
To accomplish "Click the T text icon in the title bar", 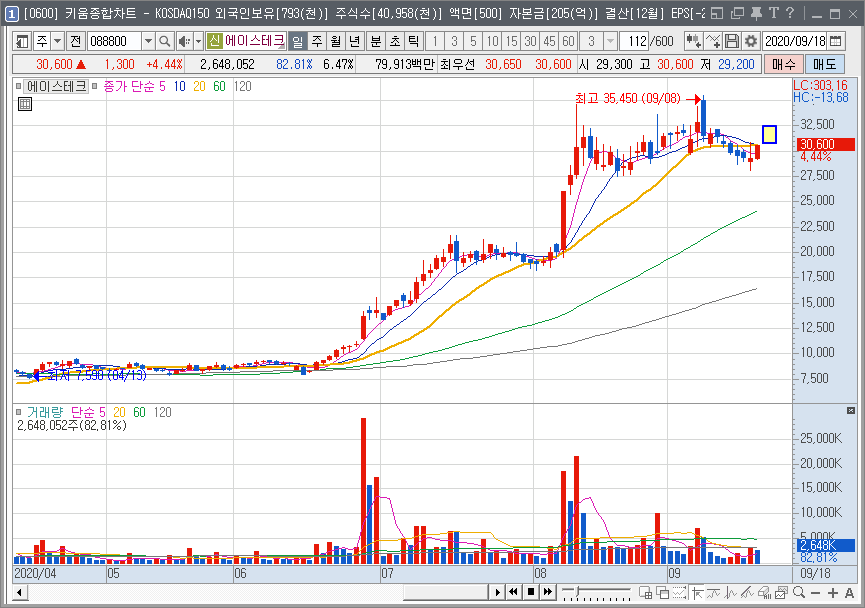I will pos(773,13).
